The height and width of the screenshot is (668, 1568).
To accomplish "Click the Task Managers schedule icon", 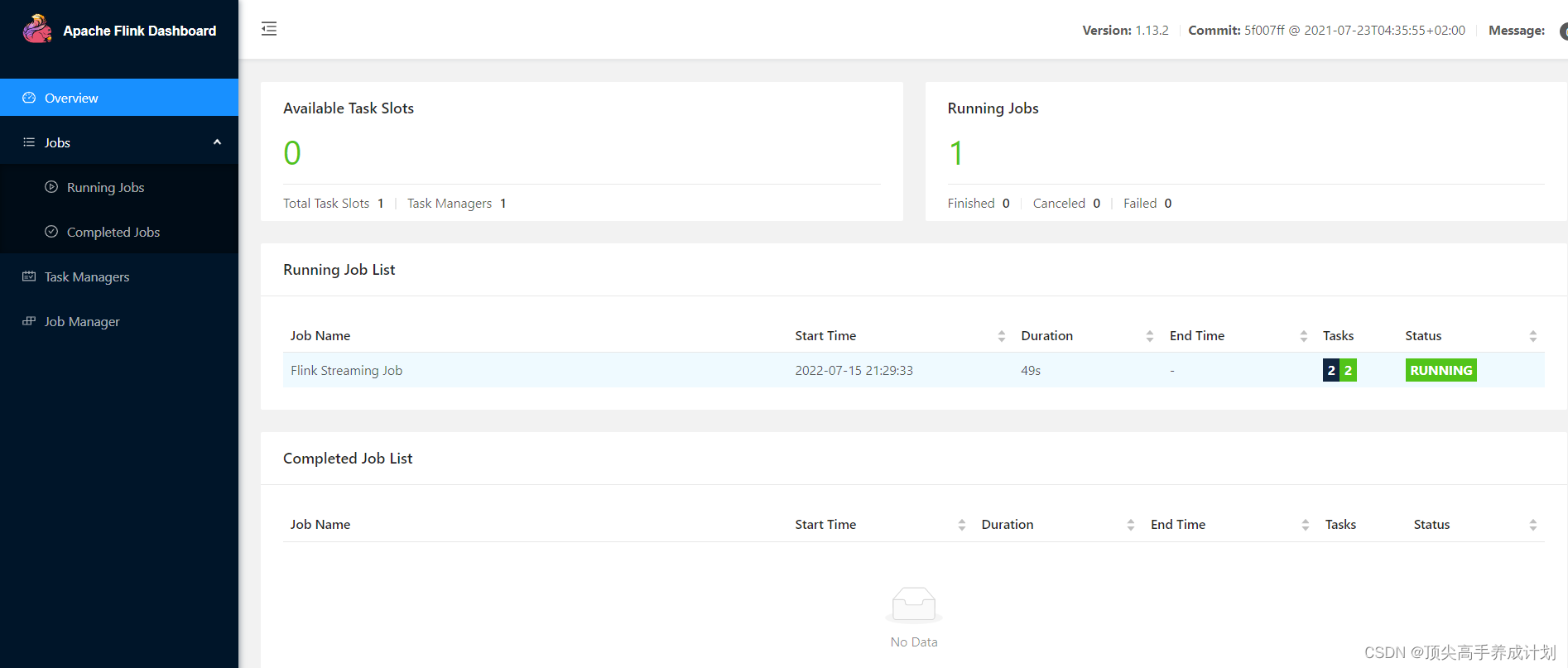I will coord(29,276).
